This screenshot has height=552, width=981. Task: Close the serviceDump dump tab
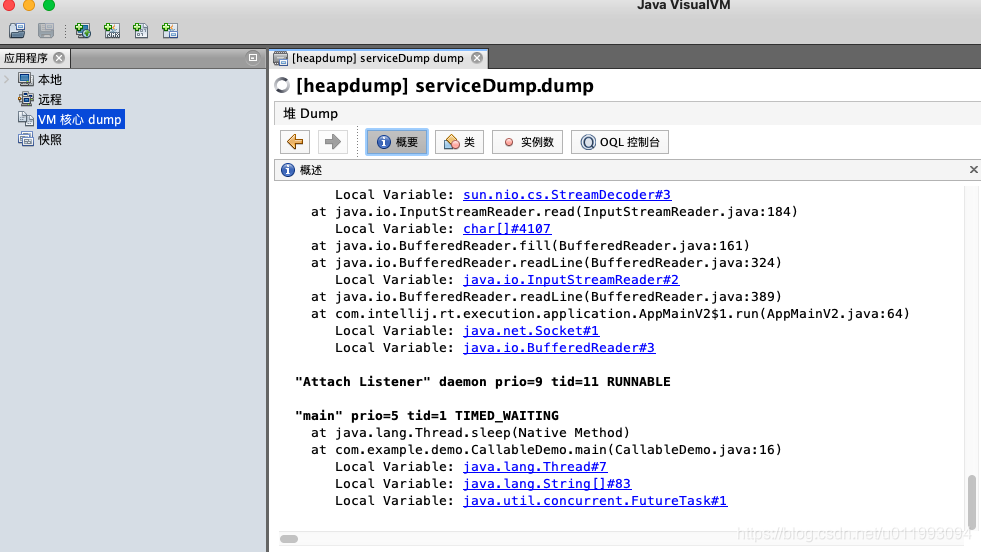coord(477,58)
